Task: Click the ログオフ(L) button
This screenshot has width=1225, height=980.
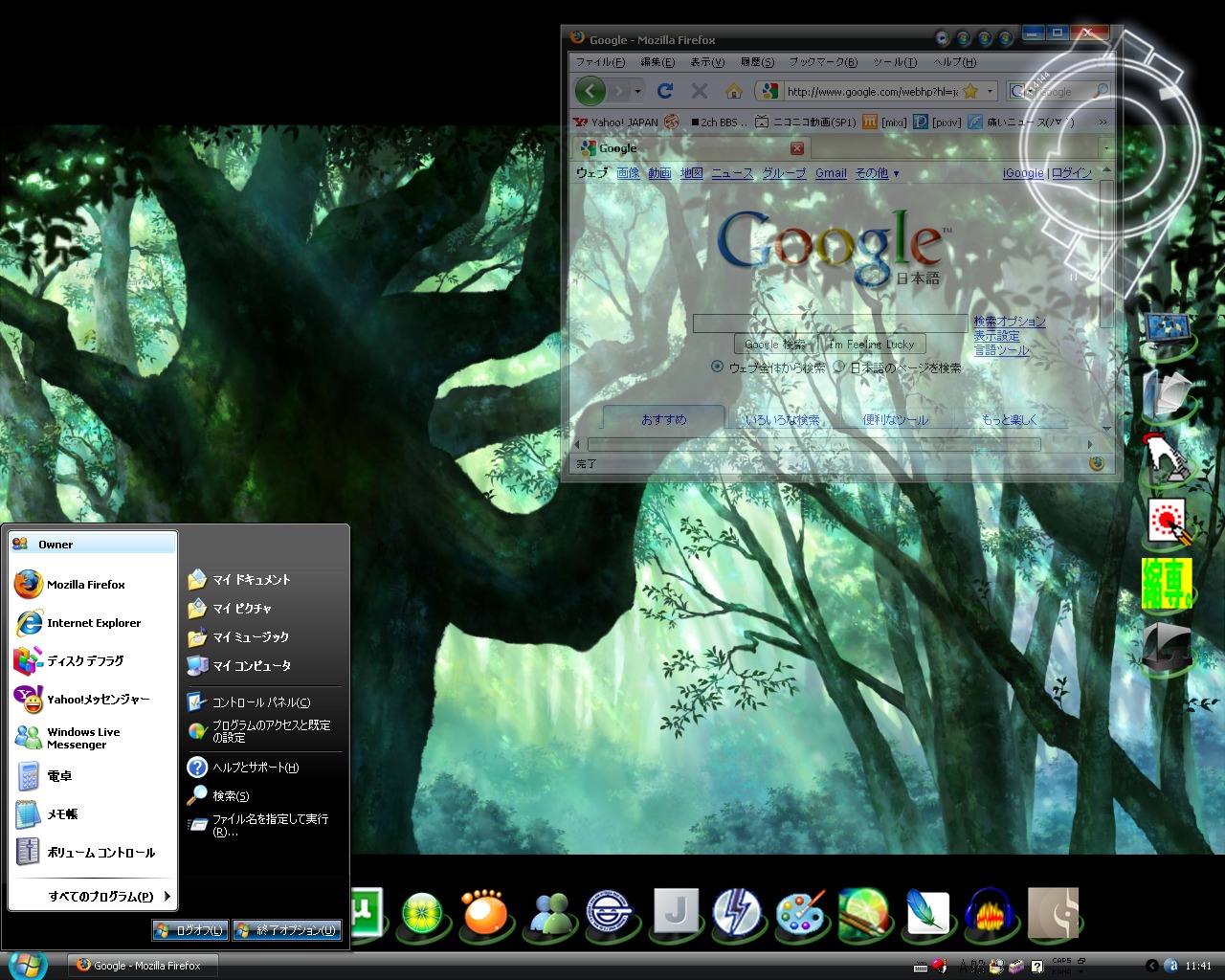Action: (189, 930)
